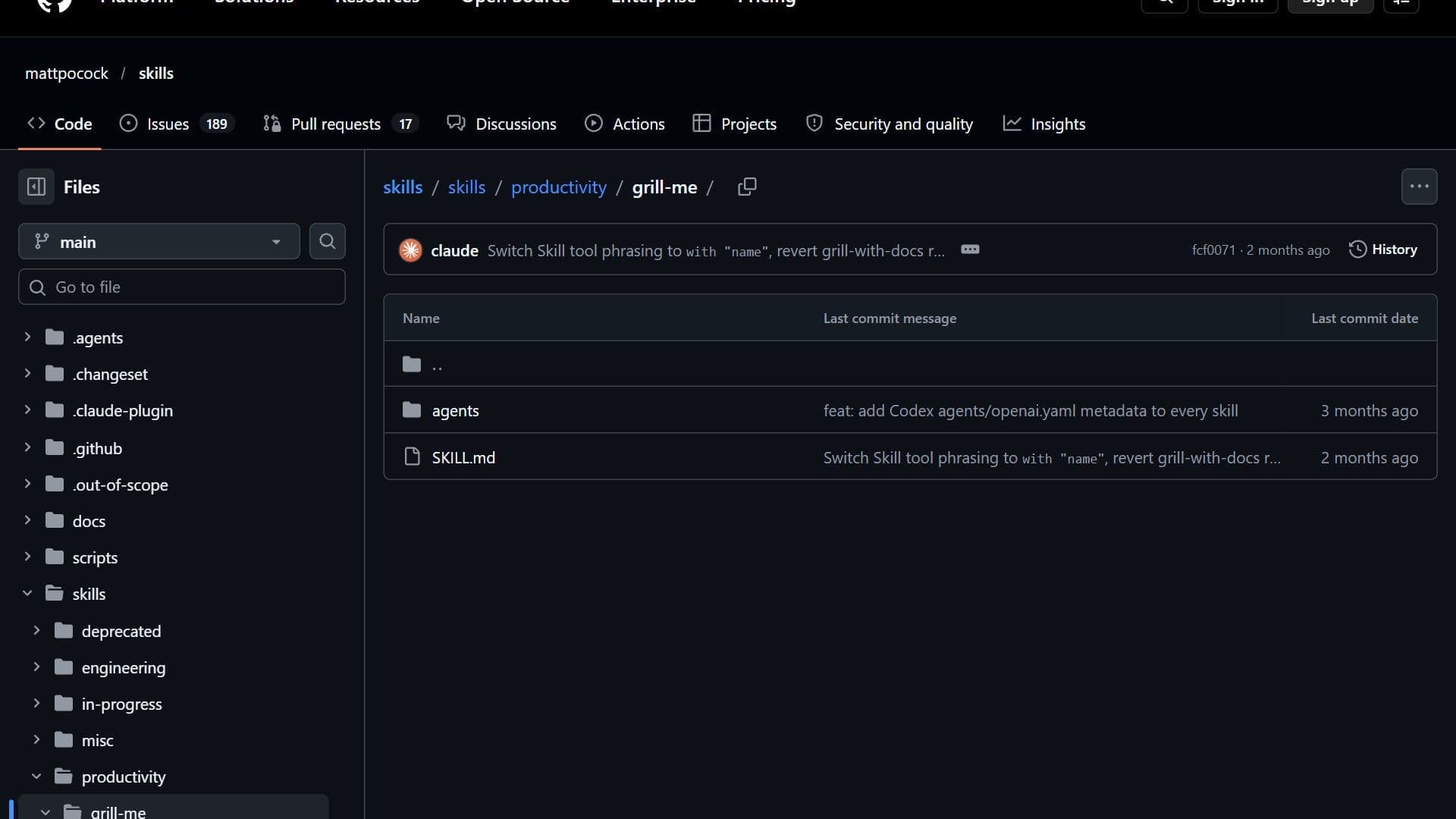
Task: Expand the docs folder chevron
Action: pos(27,520)
